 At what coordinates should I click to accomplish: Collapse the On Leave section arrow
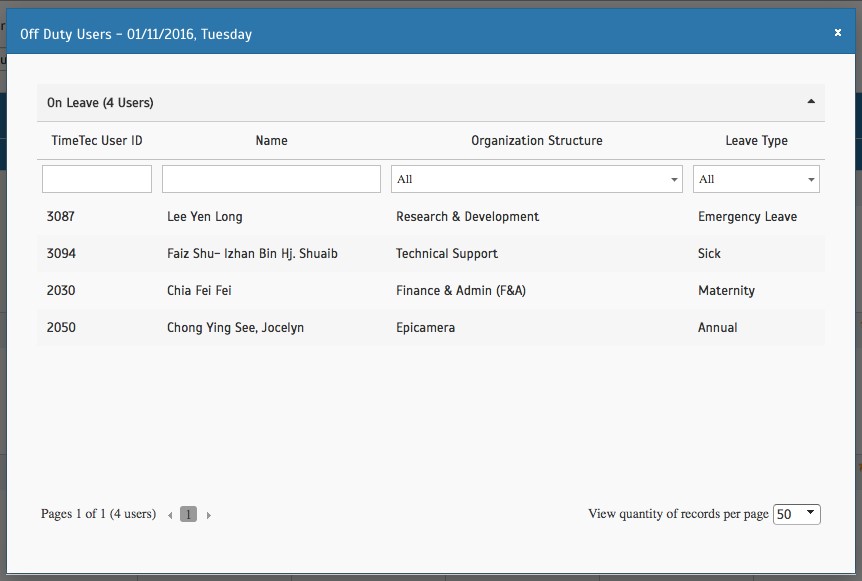(811, 102)
